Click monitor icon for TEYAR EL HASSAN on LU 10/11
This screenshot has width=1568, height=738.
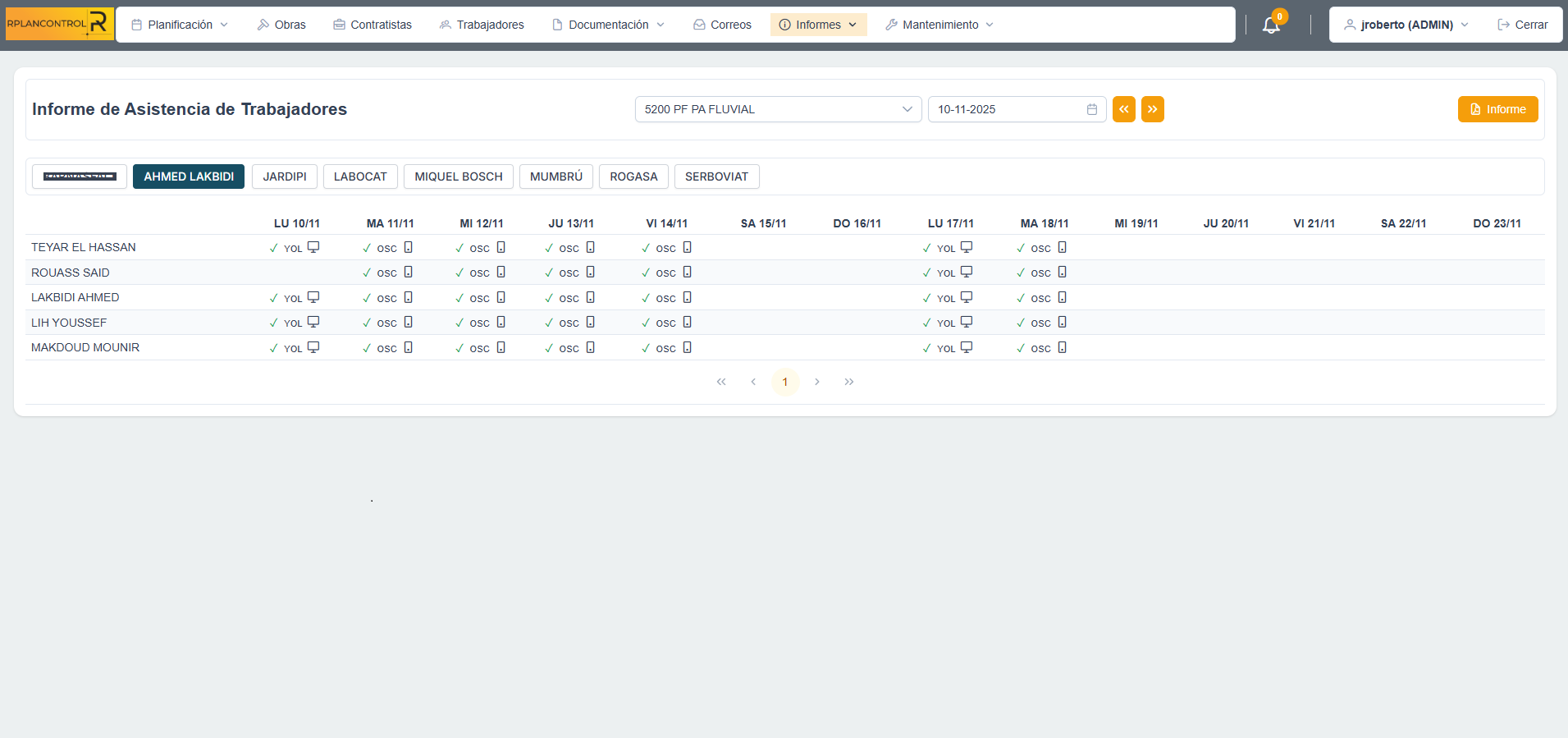pyautogui.click(x=313, y=247)
